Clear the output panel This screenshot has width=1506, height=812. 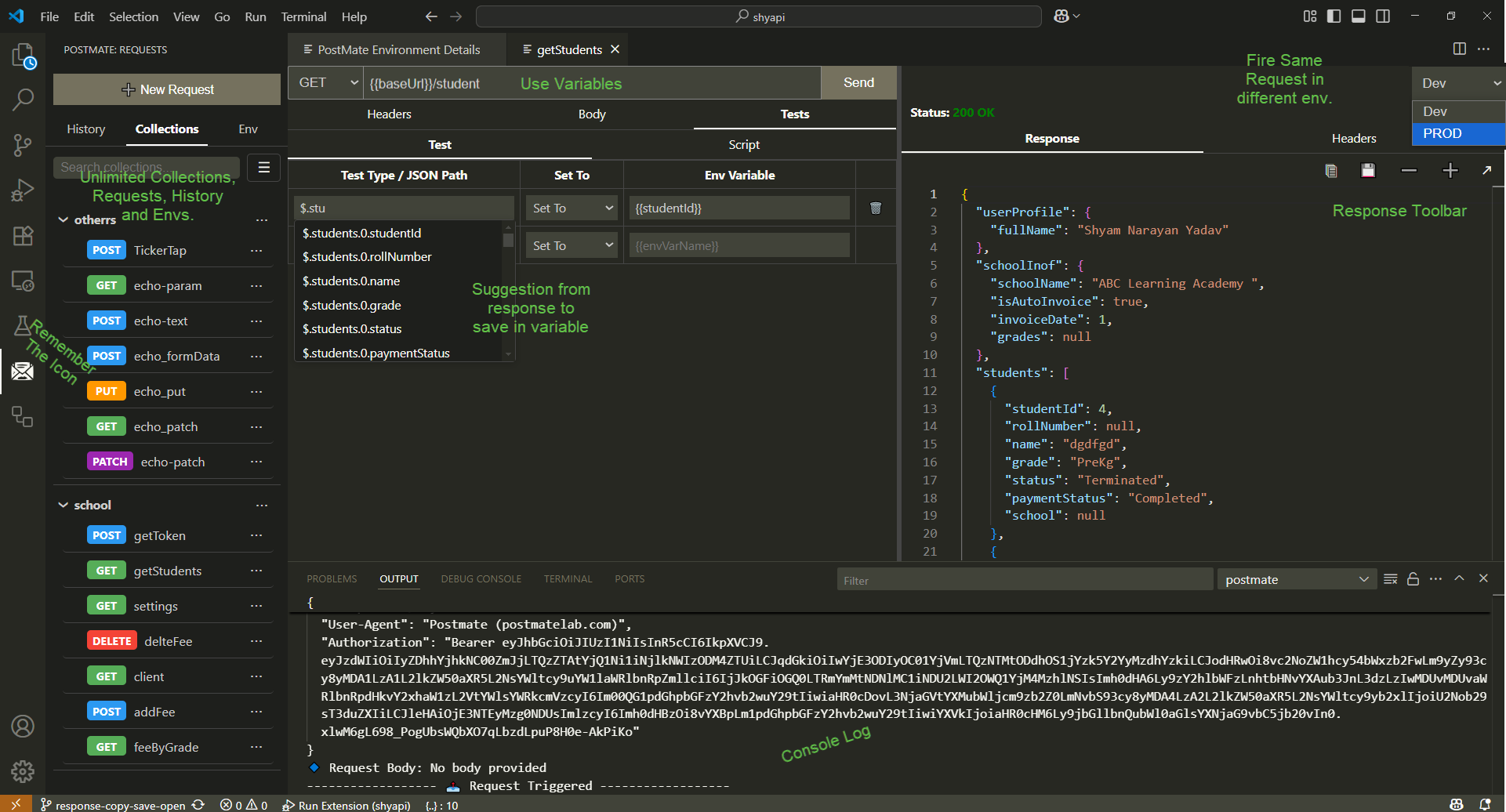1391,579
